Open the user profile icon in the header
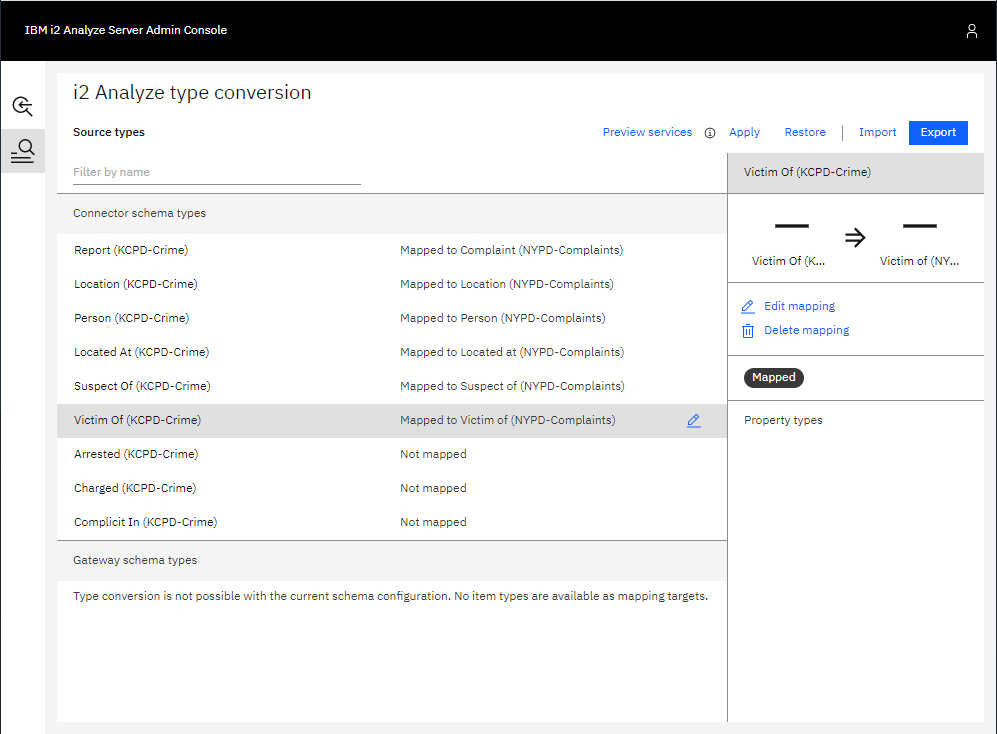Image resolution: width=997 pixels, height=734 pixels. click(x=971, y=31)
